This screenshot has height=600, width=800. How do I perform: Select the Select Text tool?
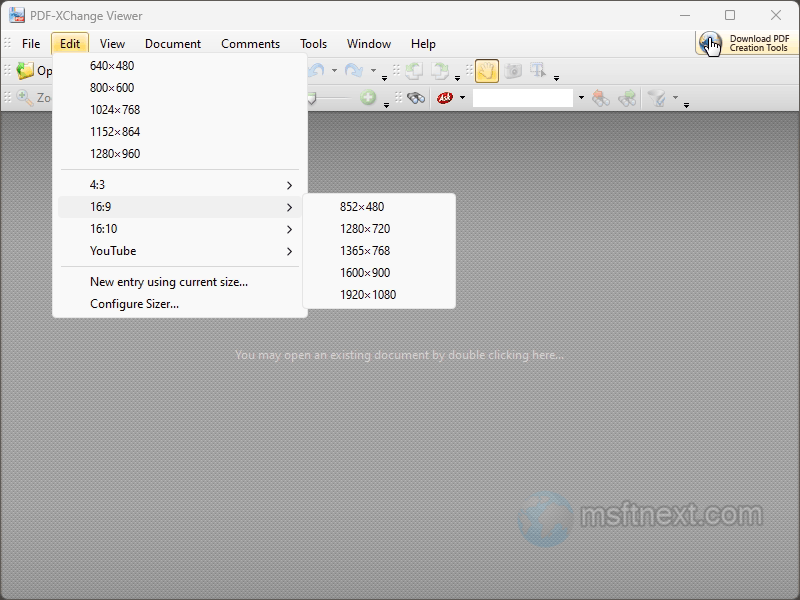(x=538, y=70)
